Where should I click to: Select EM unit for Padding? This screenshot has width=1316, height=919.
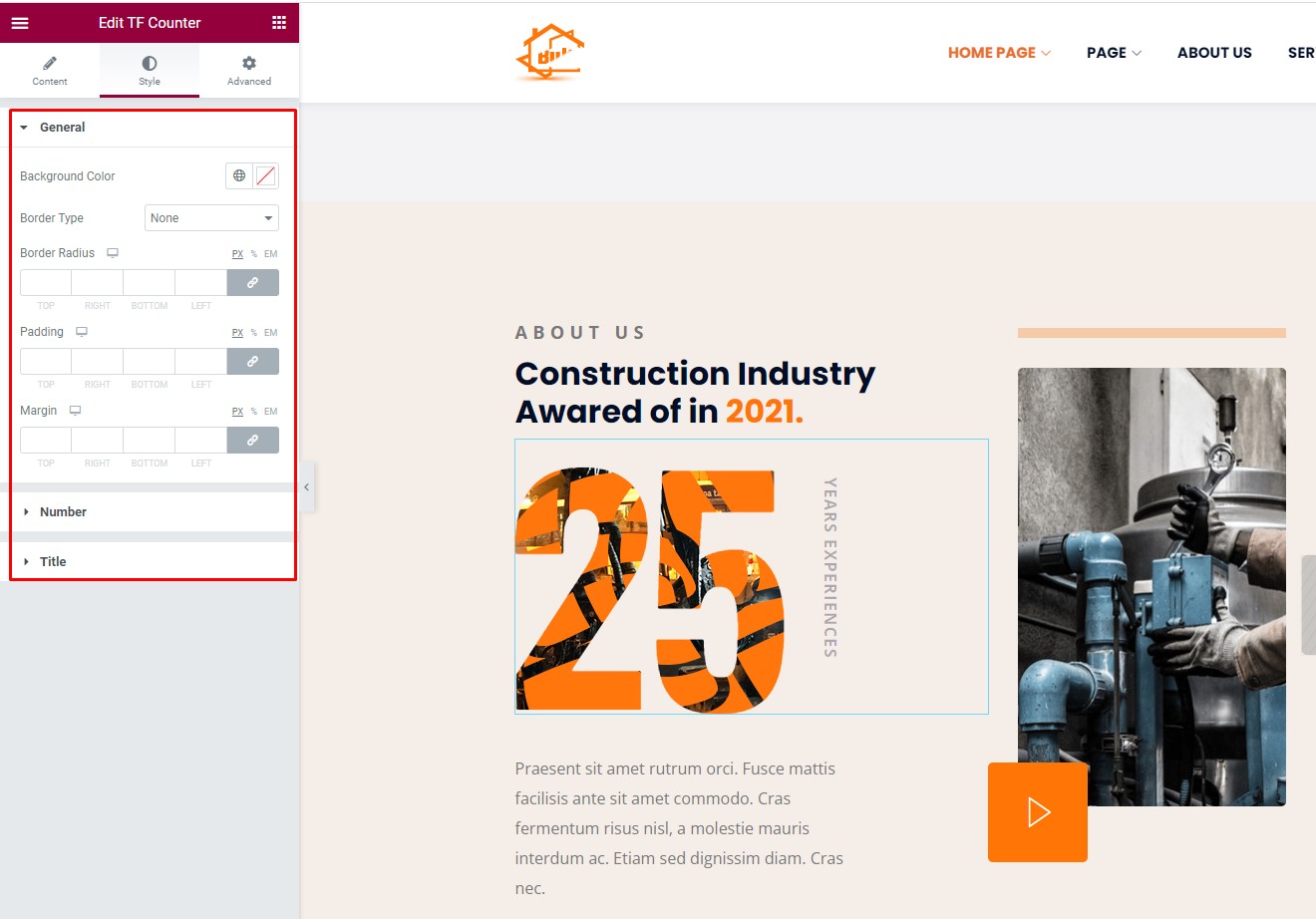270,333
